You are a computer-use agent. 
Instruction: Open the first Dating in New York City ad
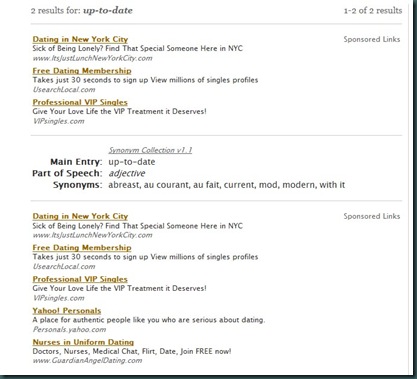[x=80, y=39]
